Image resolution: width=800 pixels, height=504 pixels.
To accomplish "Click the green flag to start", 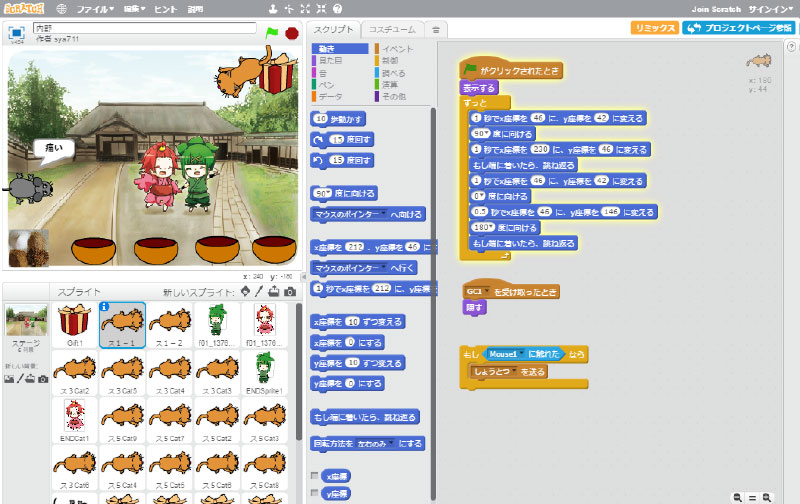I will click(x=272, y=33).
